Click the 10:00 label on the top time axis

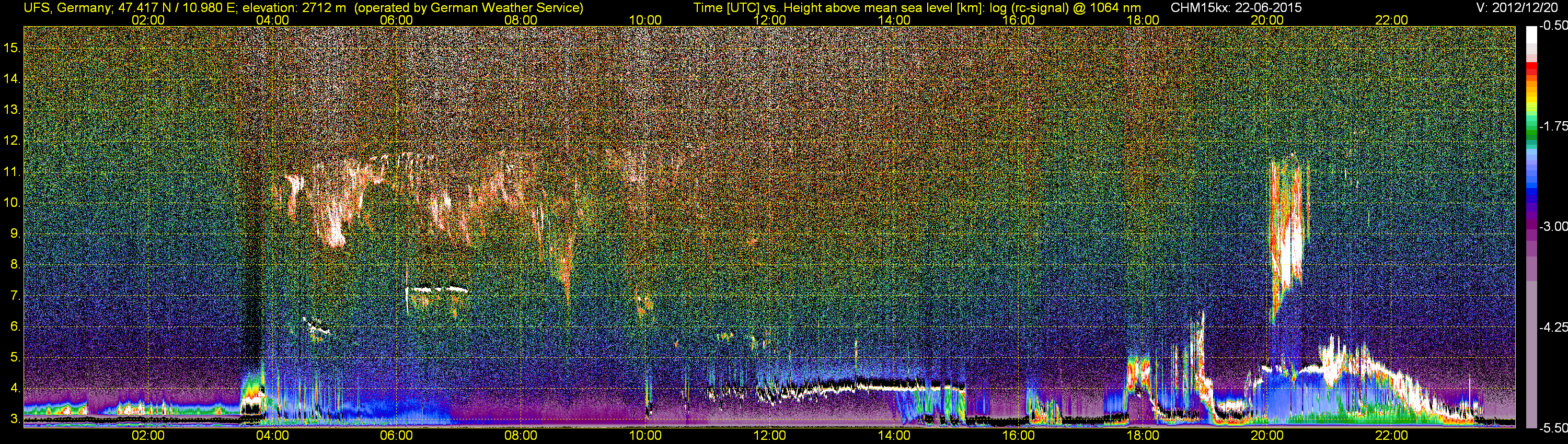coord(645,20)
